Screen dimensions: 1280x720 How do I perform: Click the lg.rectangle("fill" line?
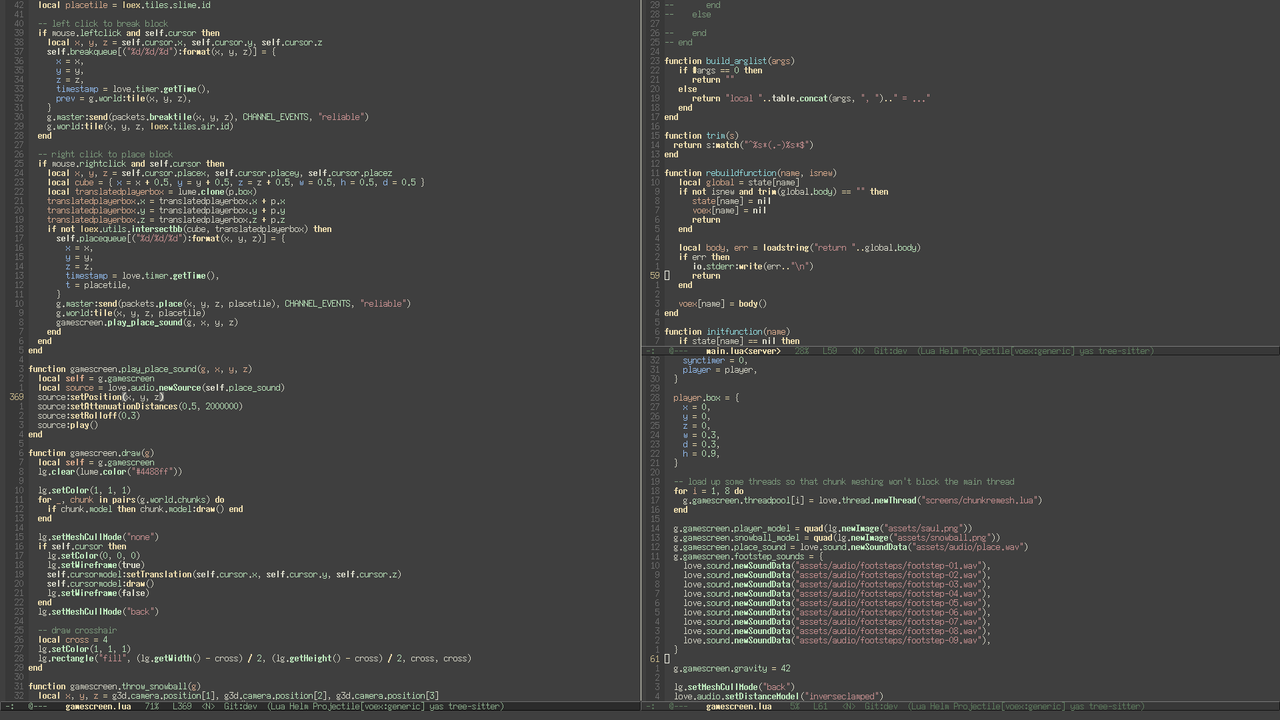254,658
